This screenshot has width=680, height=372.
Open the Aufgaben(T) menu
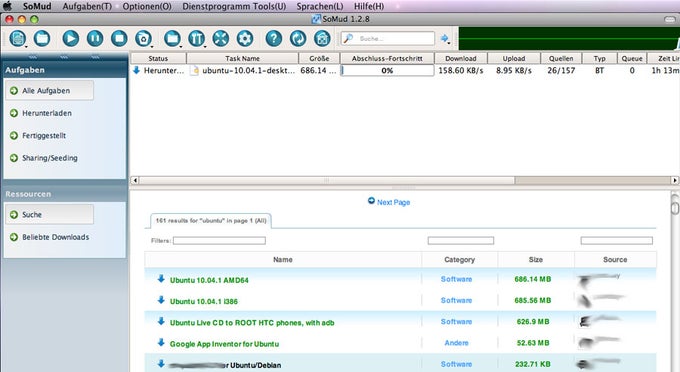point(87,7)
